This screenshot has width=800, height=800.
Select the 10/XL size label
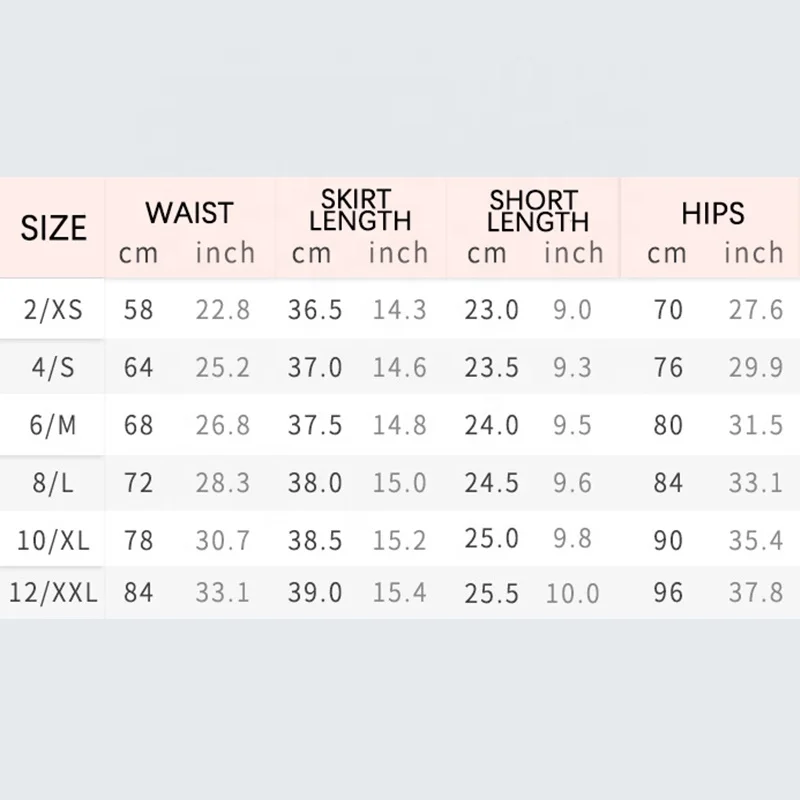tap(54, 541)
